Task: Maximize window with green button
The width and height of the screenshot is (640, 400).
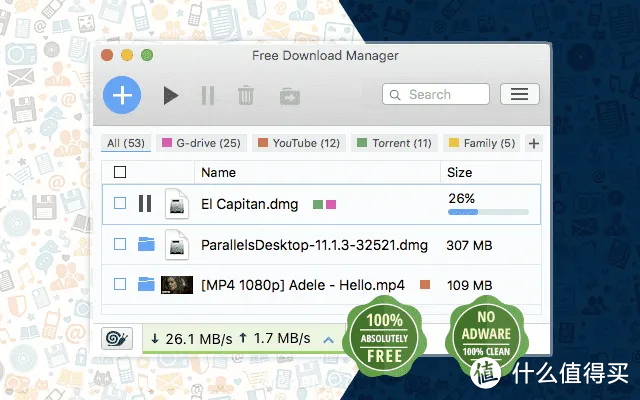Action: [147, 55]
